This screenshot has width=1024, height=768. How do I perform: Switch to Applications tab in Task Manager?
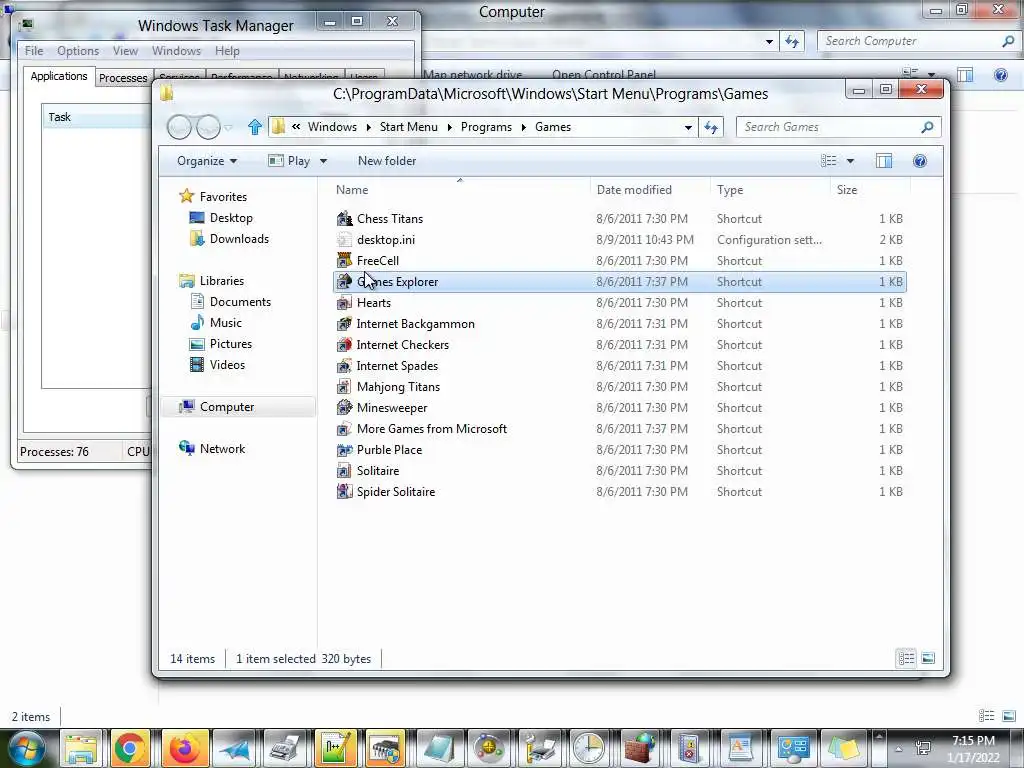(x=59, y=76)
